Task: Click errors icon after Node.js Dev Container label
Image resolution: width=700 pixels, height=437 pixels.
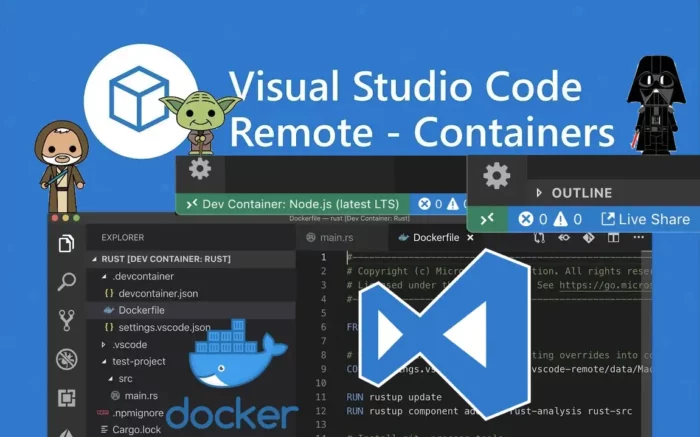Action: pyautogui.click(x=425, y=204)
